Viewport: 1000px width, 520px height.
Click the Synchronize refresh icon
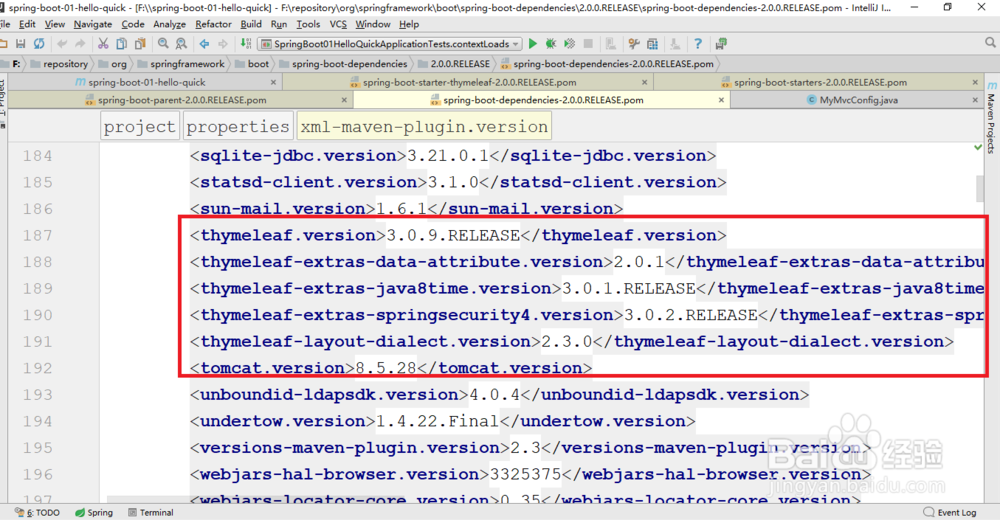point(40,44)
